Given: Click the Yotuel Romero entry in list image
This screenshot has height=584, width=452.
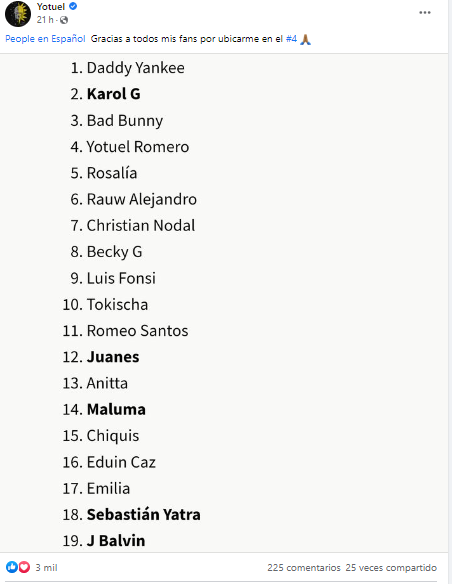Looking at the screenshot, I should (x=130, y=147).
